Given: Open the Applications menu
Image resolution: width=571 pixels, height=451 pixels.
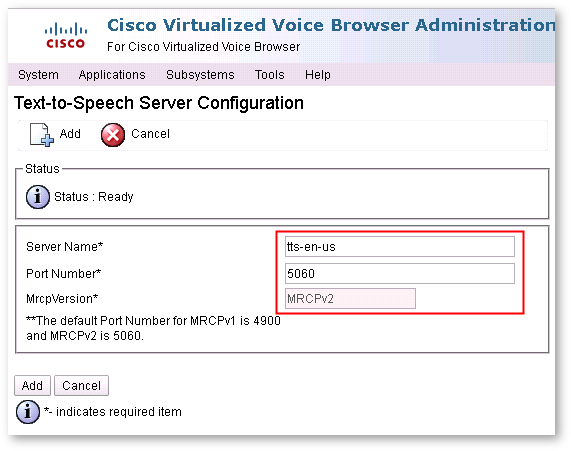Looking at the screenshot, I should point(112,75).
